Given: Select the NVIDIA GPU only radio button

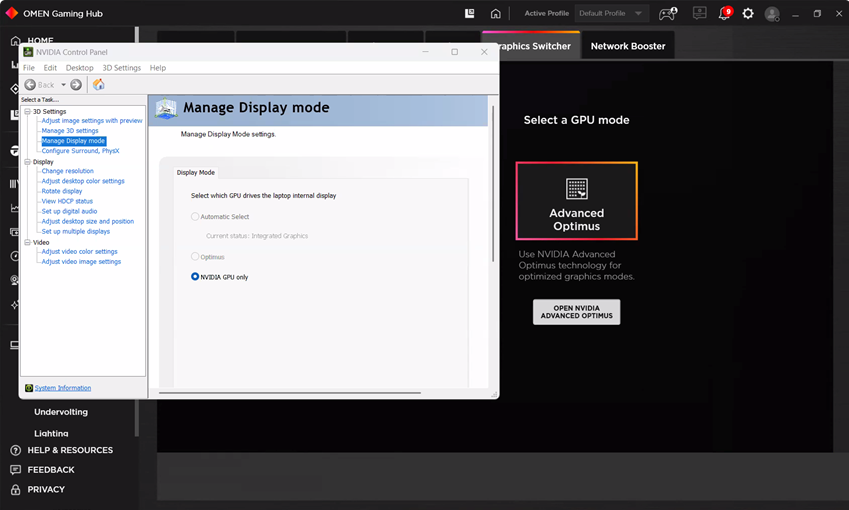Looking at the screenshot, I should pyautogui.click(x=195, y=277).
